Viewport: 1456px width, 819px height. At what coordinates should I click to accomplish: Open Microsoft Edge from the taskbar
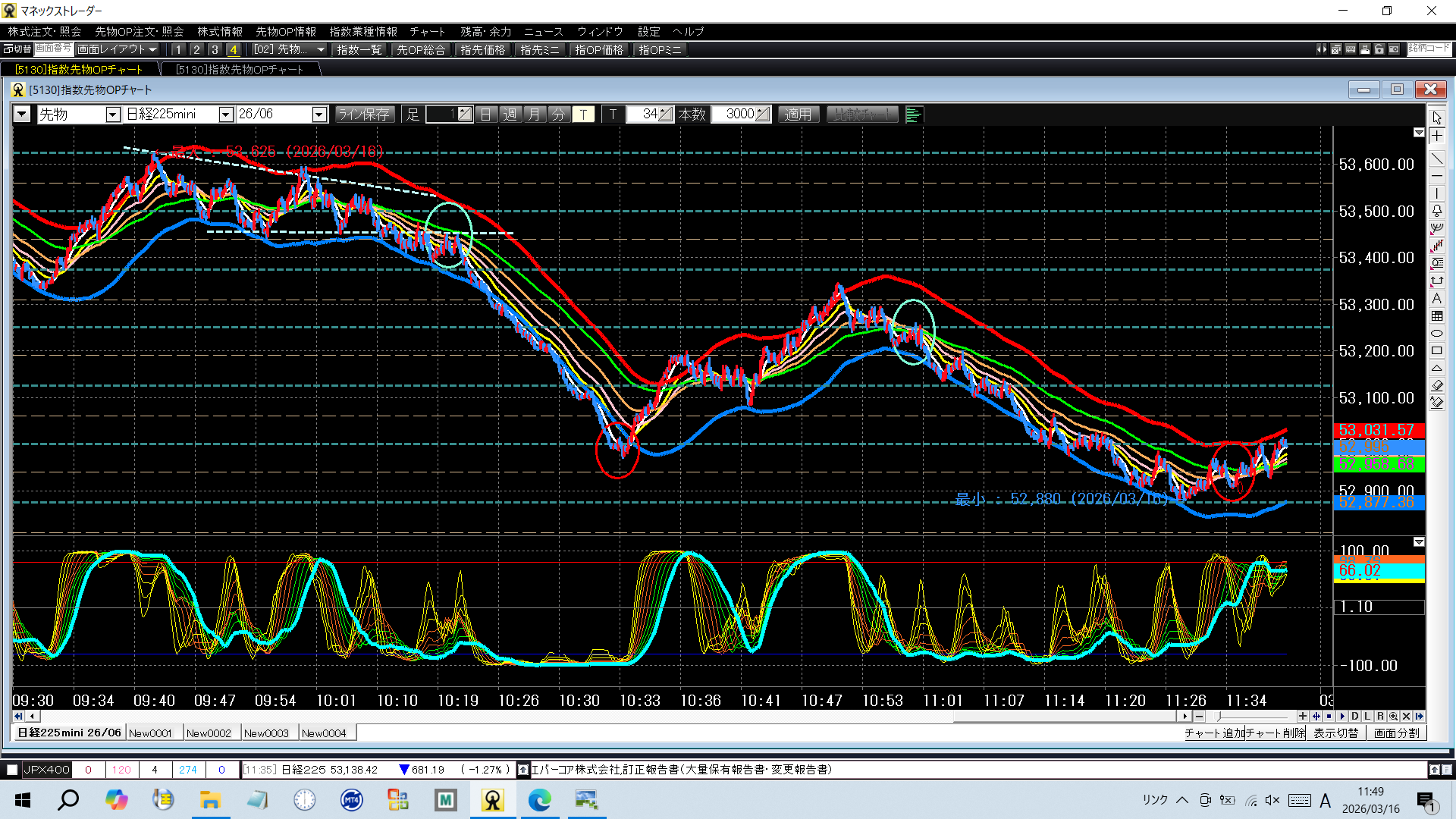[539, 800]
